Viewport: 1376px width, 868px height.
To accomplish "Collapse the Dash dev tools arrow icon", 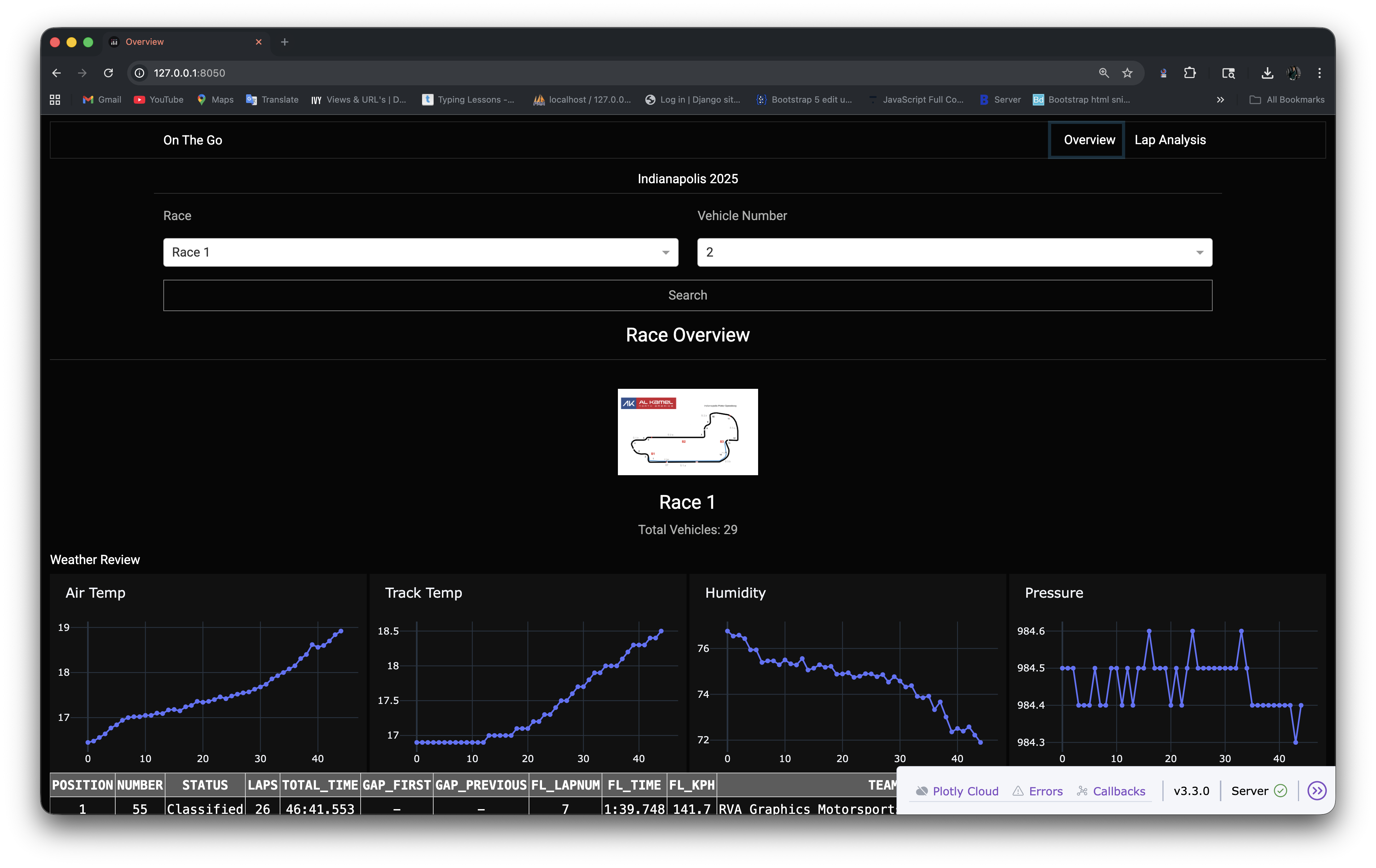I will 1317,791.
